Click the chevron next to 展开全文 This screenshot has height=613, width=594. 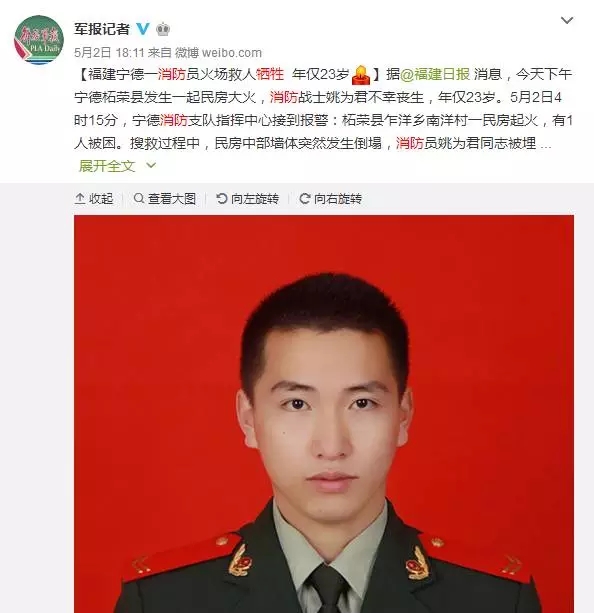[151, 166]
